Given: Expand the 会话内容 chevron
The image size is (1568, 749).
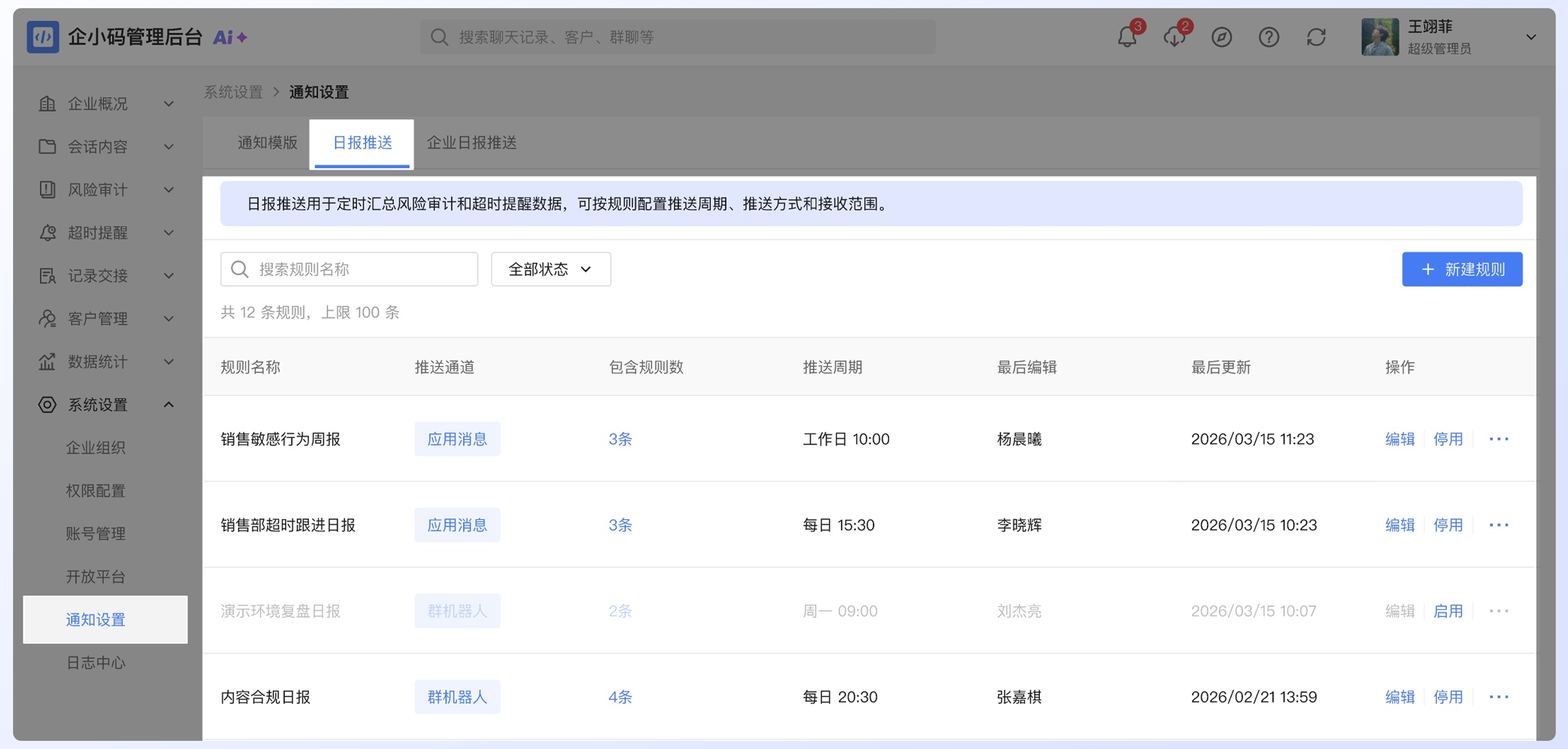Looking at the screenshot, I should click(x=169, y=147).
